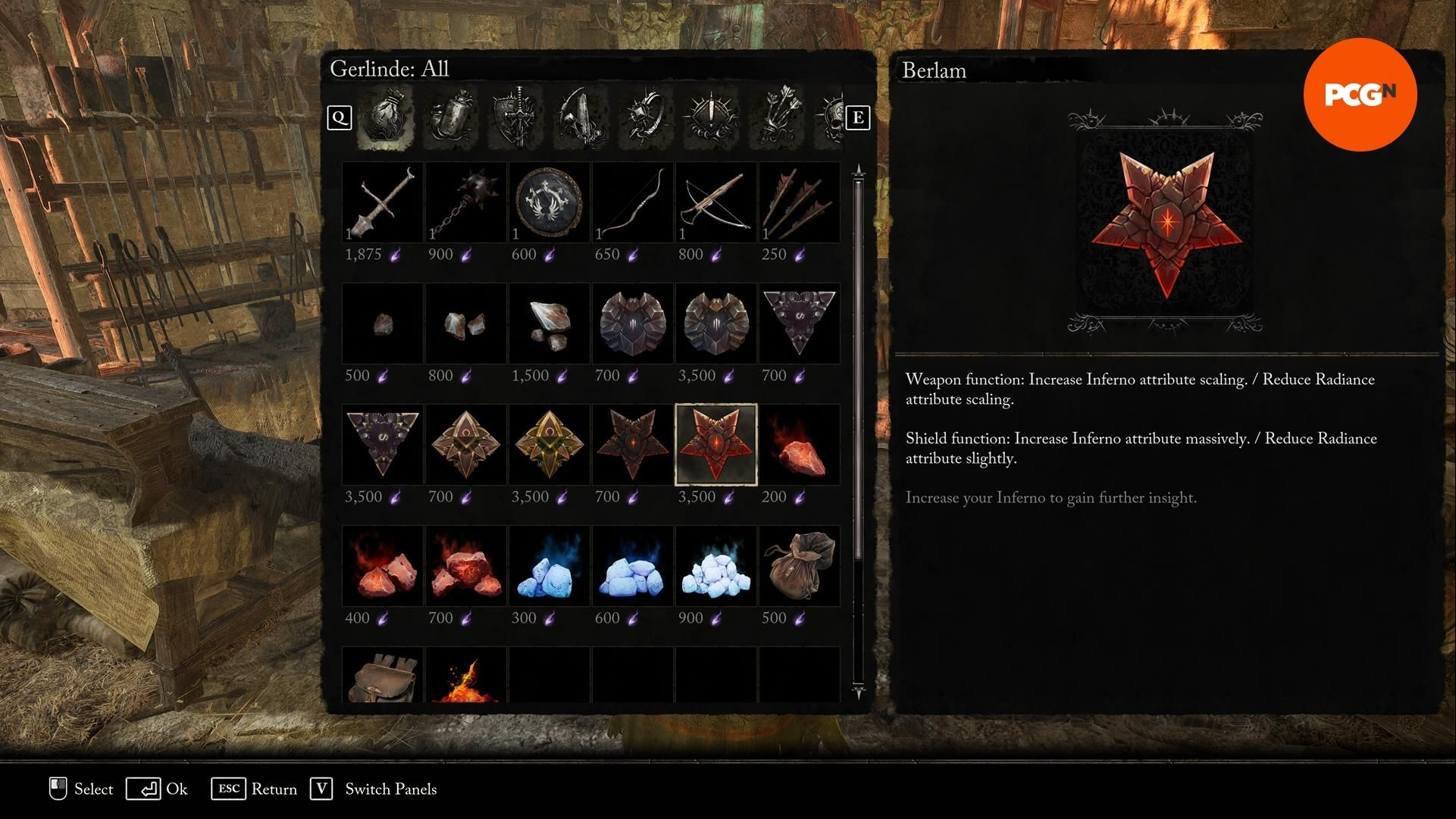This screenshot has width=1456, height=819.
Task: Click the E next category button
Action: tap(857, 117)
